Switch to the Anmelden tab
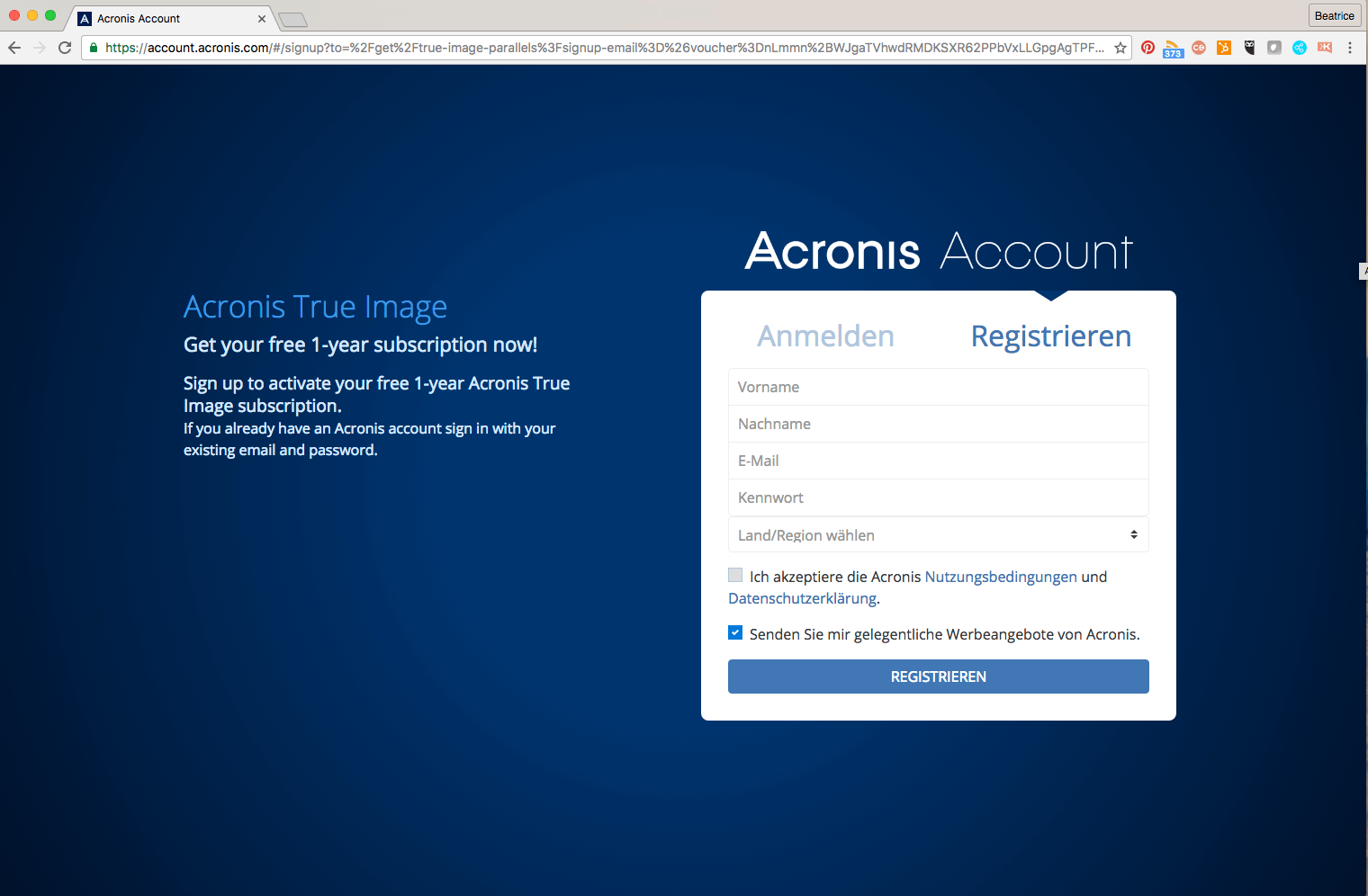 825,336
